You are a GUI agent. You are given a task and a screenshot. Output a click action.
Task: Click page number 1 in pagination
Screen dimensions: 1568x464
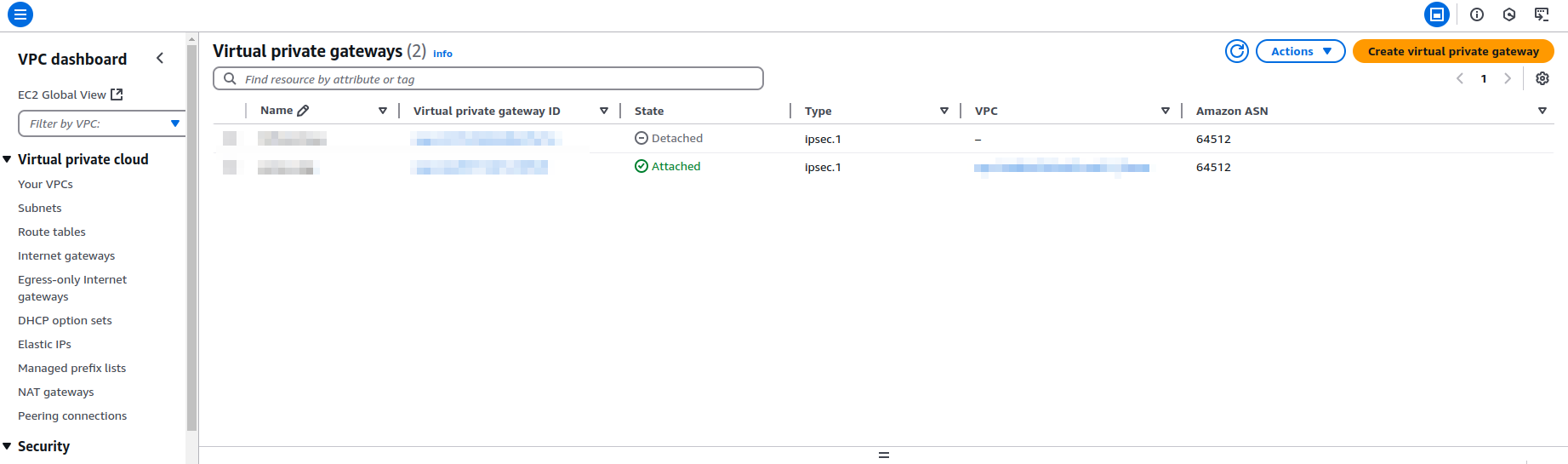[x=1484, y=78]
